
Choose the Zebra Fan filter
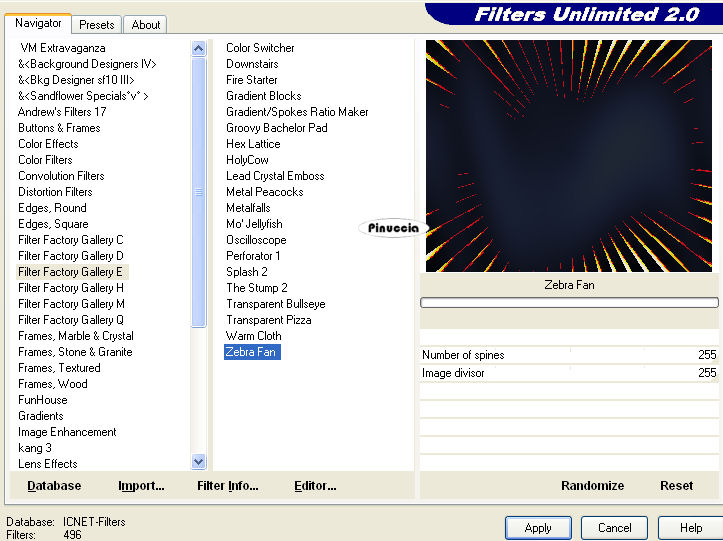(x=252, y=352)
